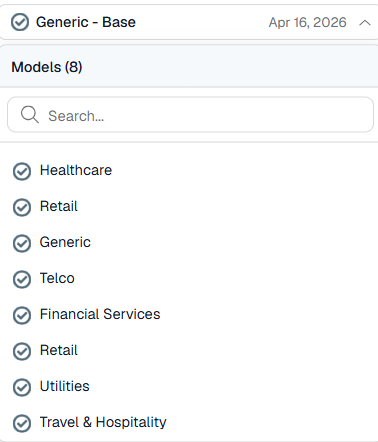Click the Apr 16, 2026 date label
The width and height of the screenshot is (378, 442).
point(307,22)
